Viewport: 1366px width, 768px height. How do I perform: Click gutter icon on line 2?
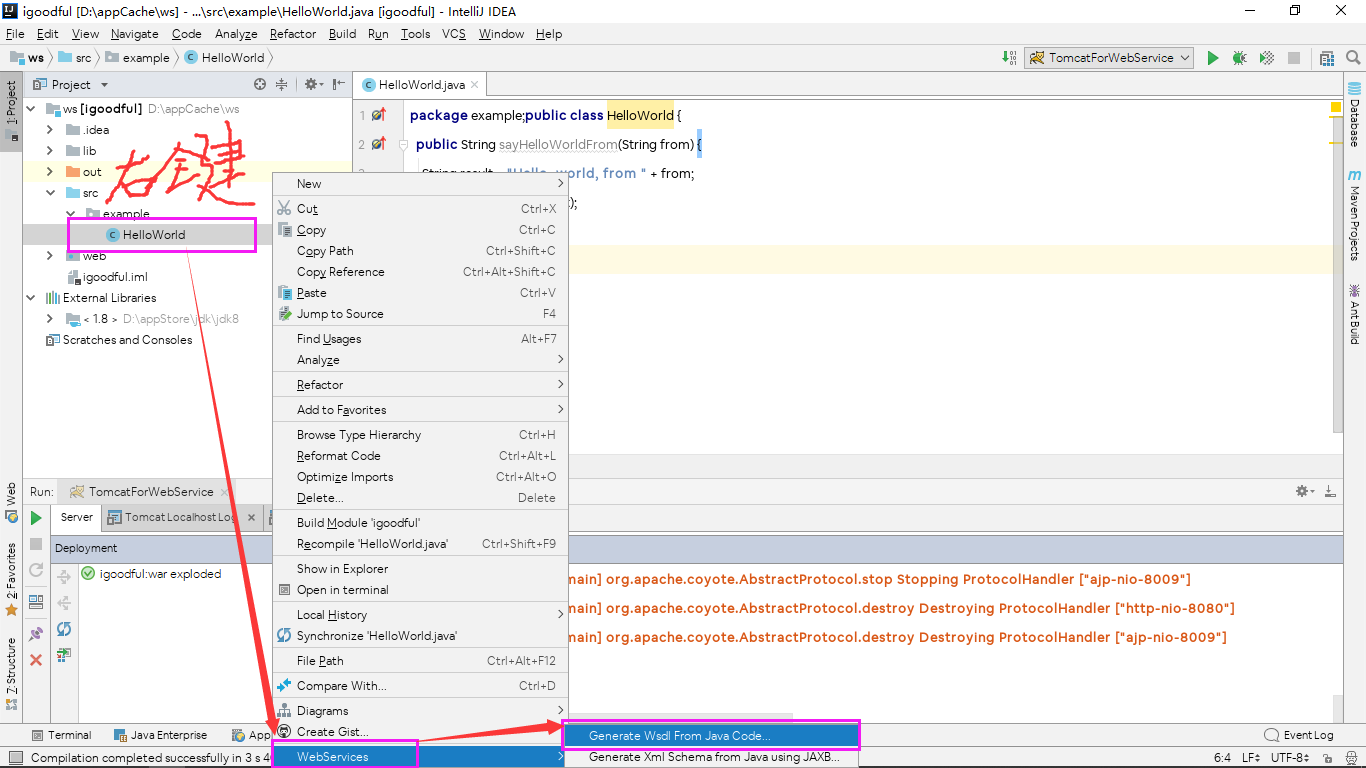pyautogui.click(x=378, y=144)
